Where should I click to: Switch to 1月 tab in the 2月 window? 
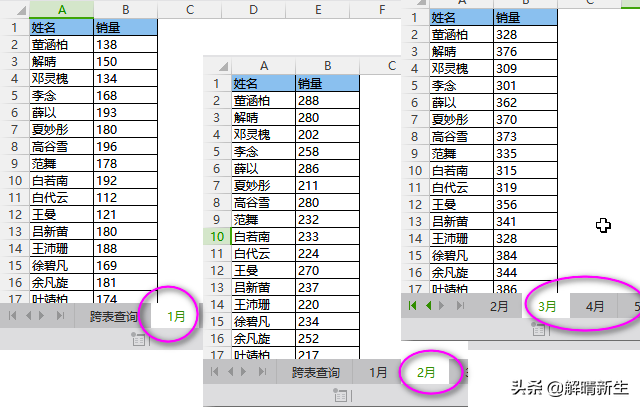coord(378,372)
